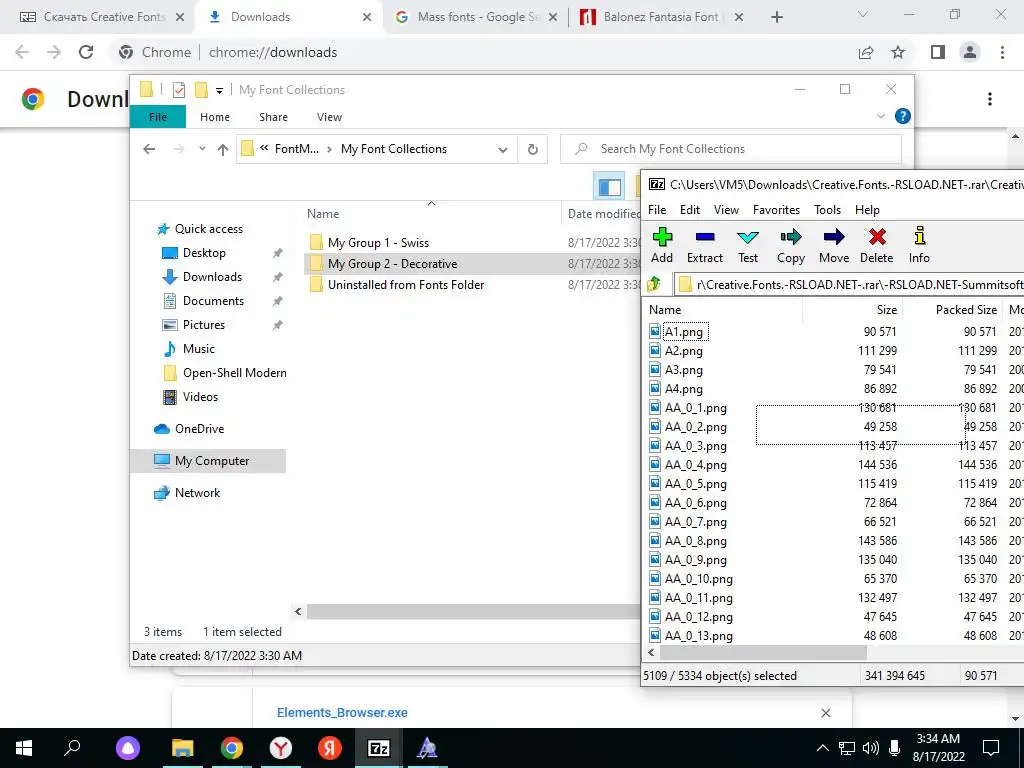
Task: Open the Explorer Share ribbon tab
Action: pos(273,117)
